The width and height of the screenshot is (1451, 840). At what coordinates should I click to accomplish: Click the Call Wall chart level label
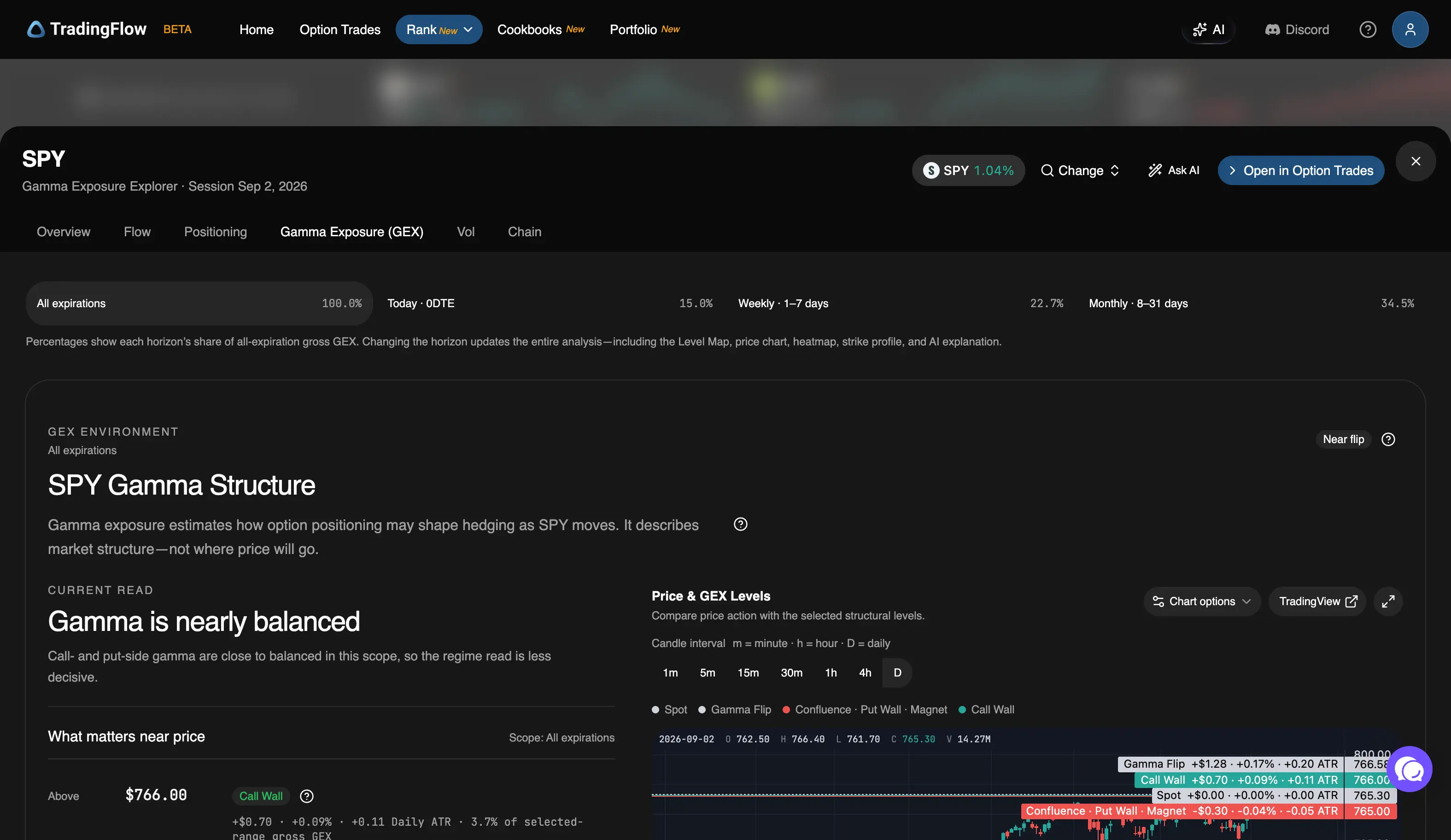click(1239, 780)
